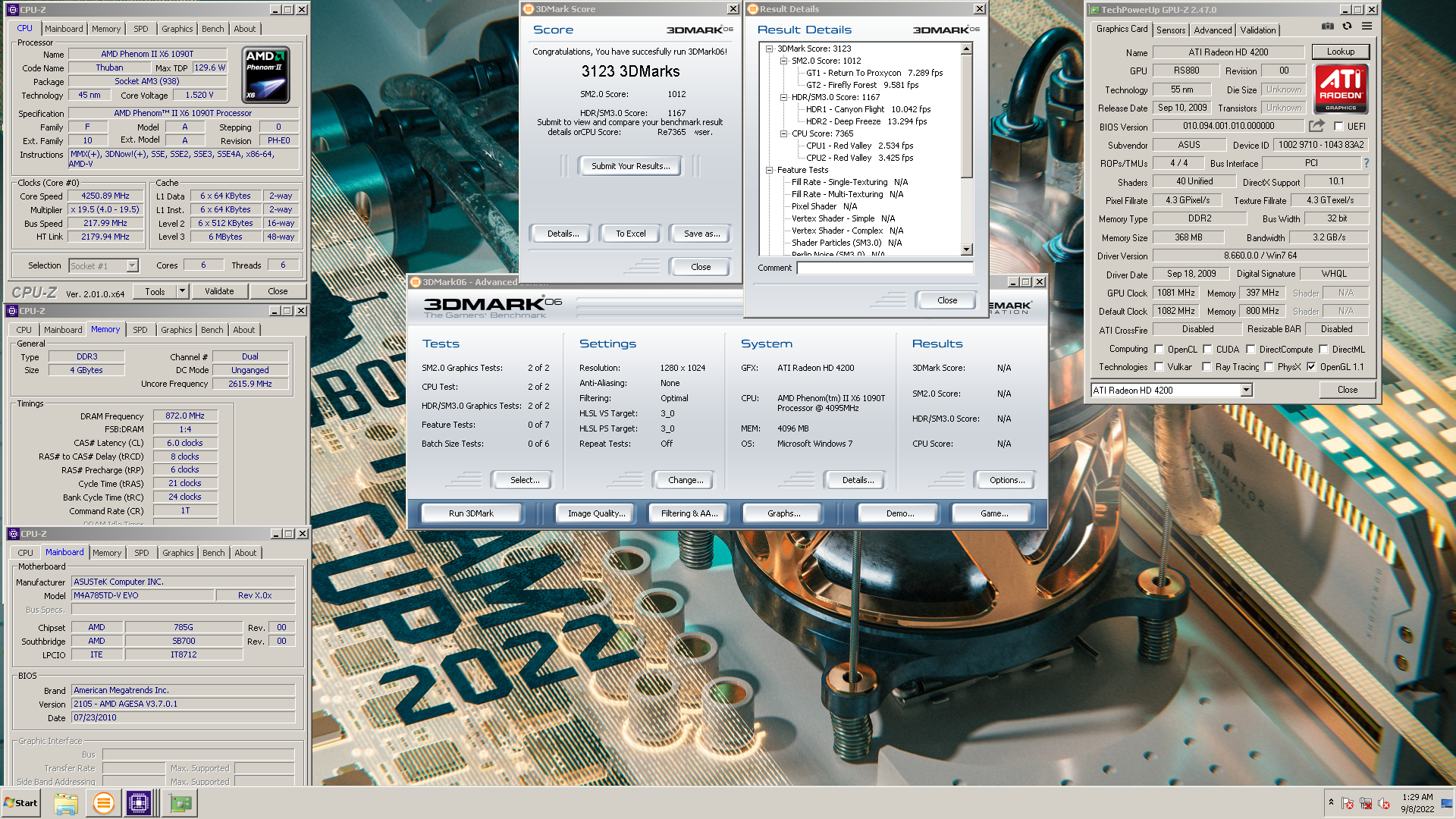Click the AMD Phenom II processor logo
The width and height of the screenshot is (1456, 819).
265,76
